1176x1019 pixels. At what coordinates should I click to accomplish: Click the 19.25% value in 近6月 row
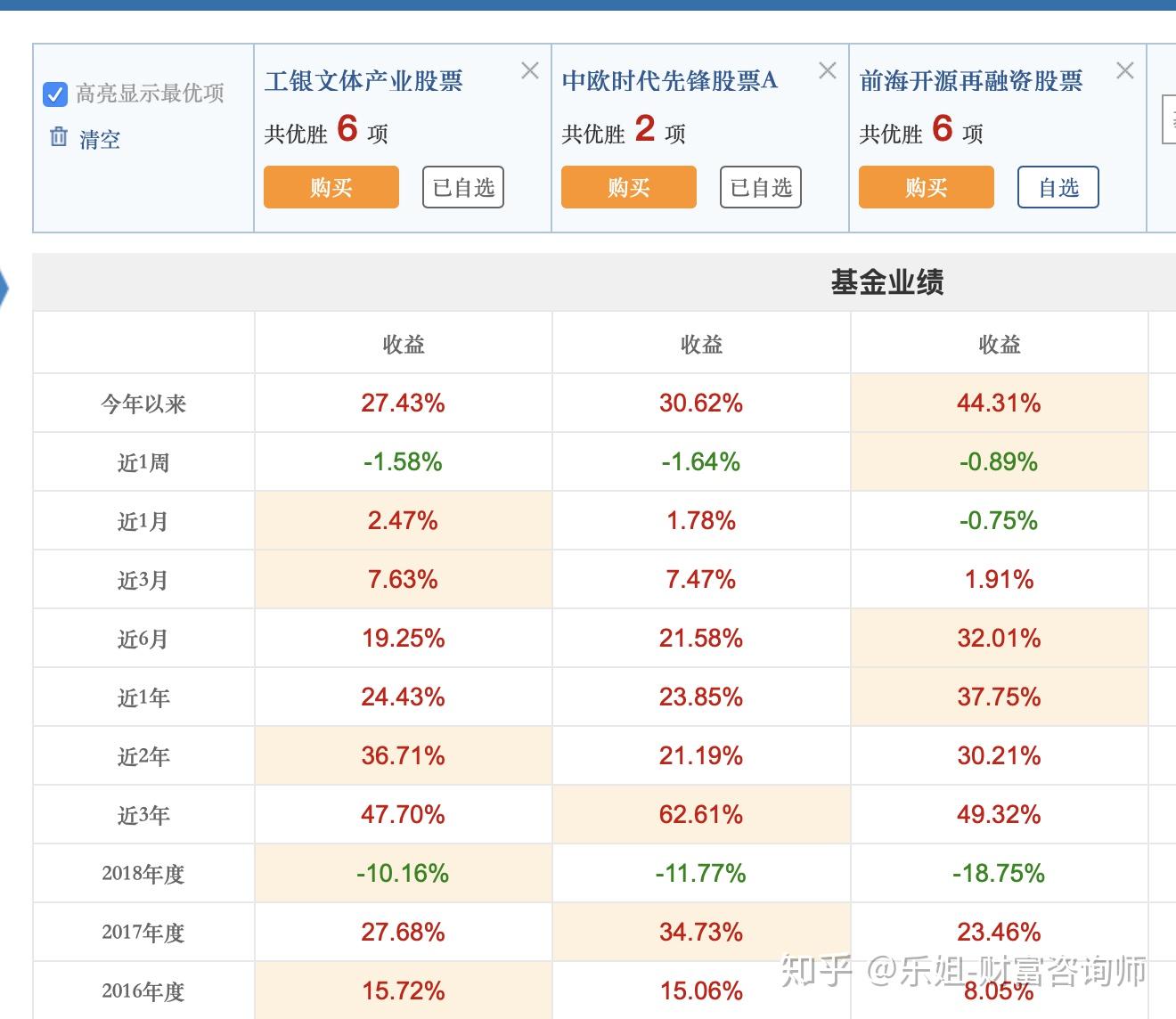[x=403, y=638]
